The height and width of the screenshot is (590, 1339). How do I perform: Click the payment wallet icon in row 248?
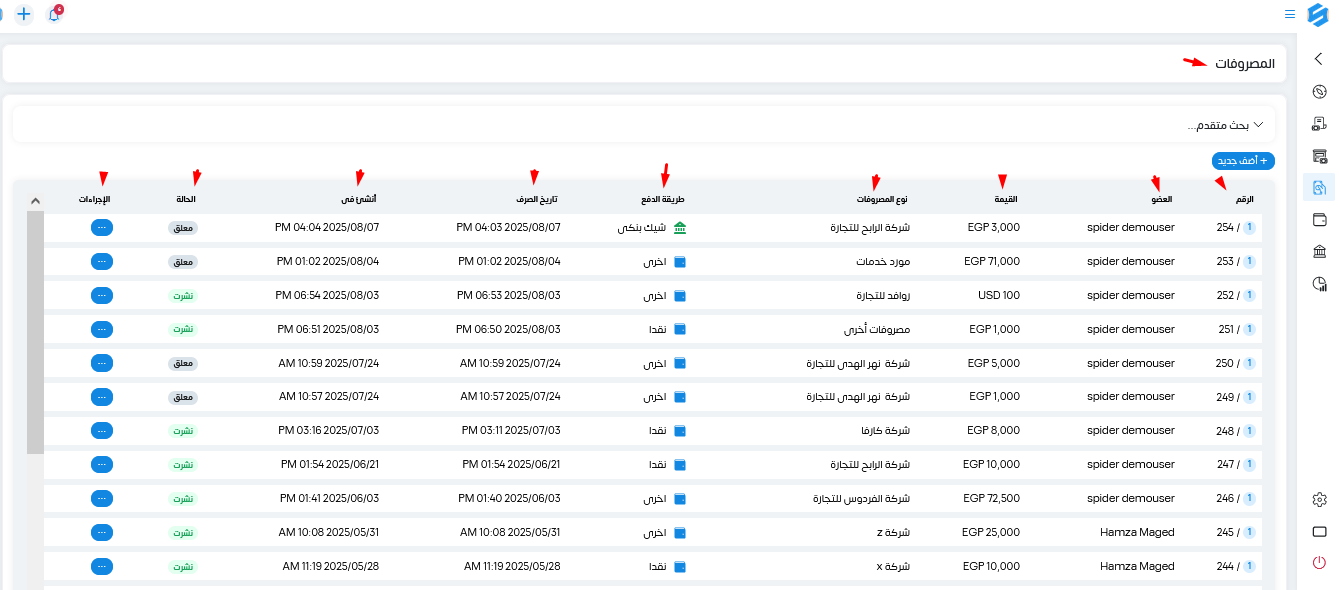pyautogui.click(x=681, y=431)
